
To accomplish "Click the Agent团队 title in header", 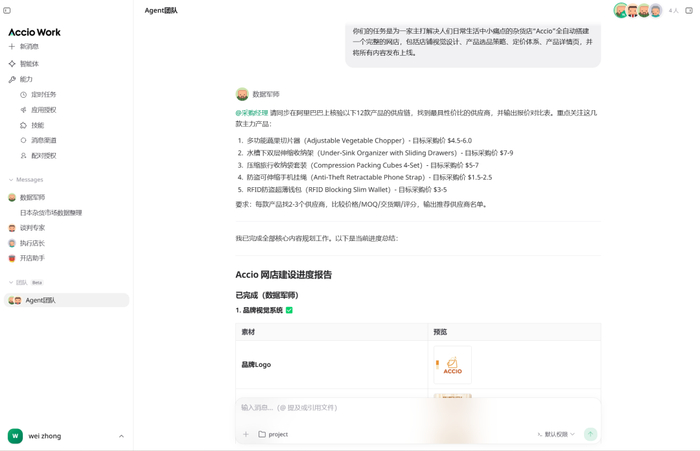I will coord(161,10).
